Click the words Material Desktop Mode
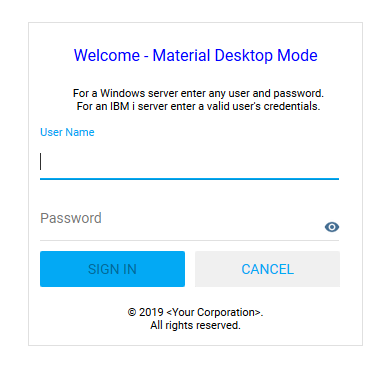Image resolution: width=391 pixels, height=370 pixels. (235, 55)
